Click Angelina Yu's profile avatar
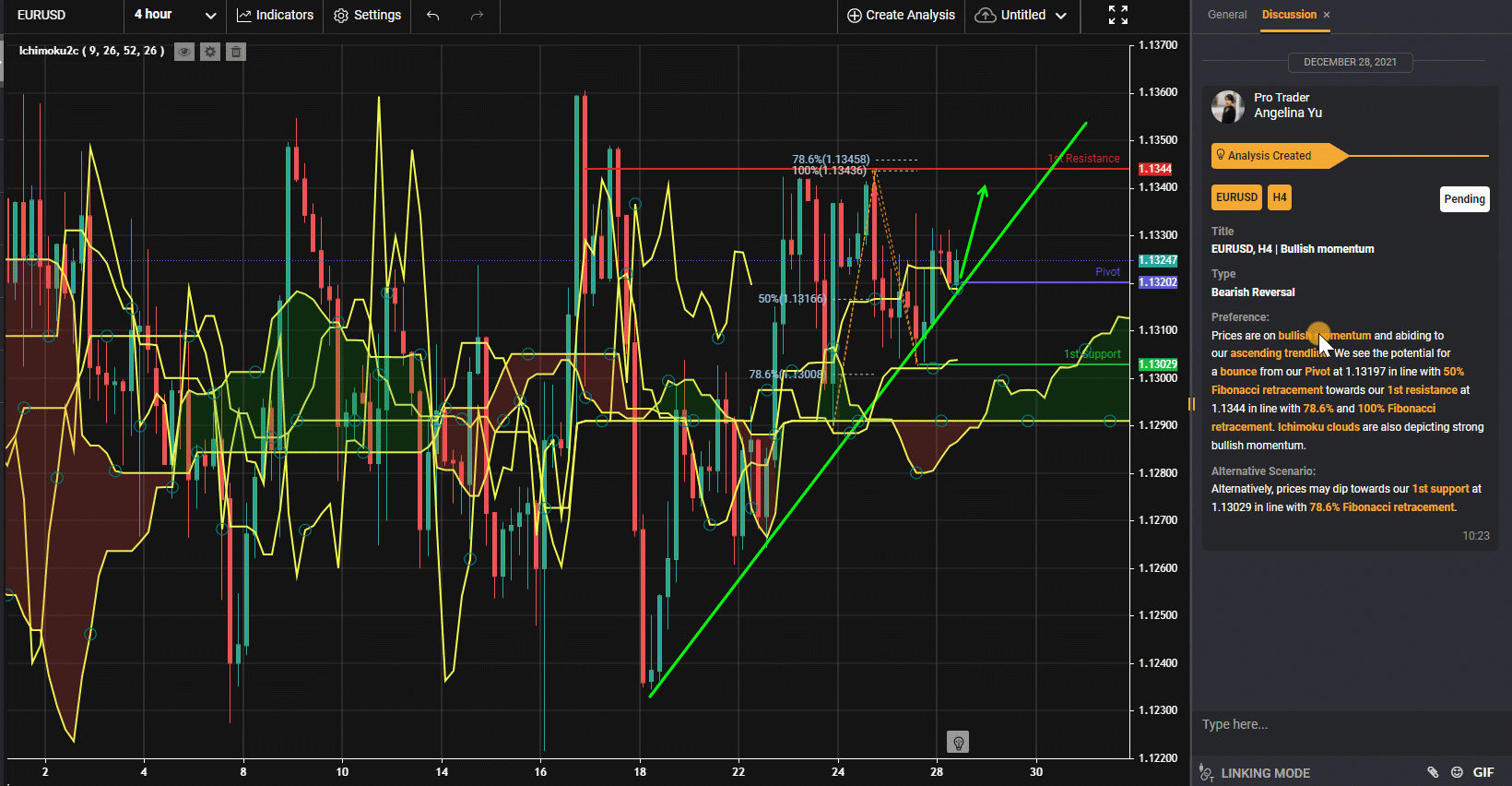 [1228, 106]
